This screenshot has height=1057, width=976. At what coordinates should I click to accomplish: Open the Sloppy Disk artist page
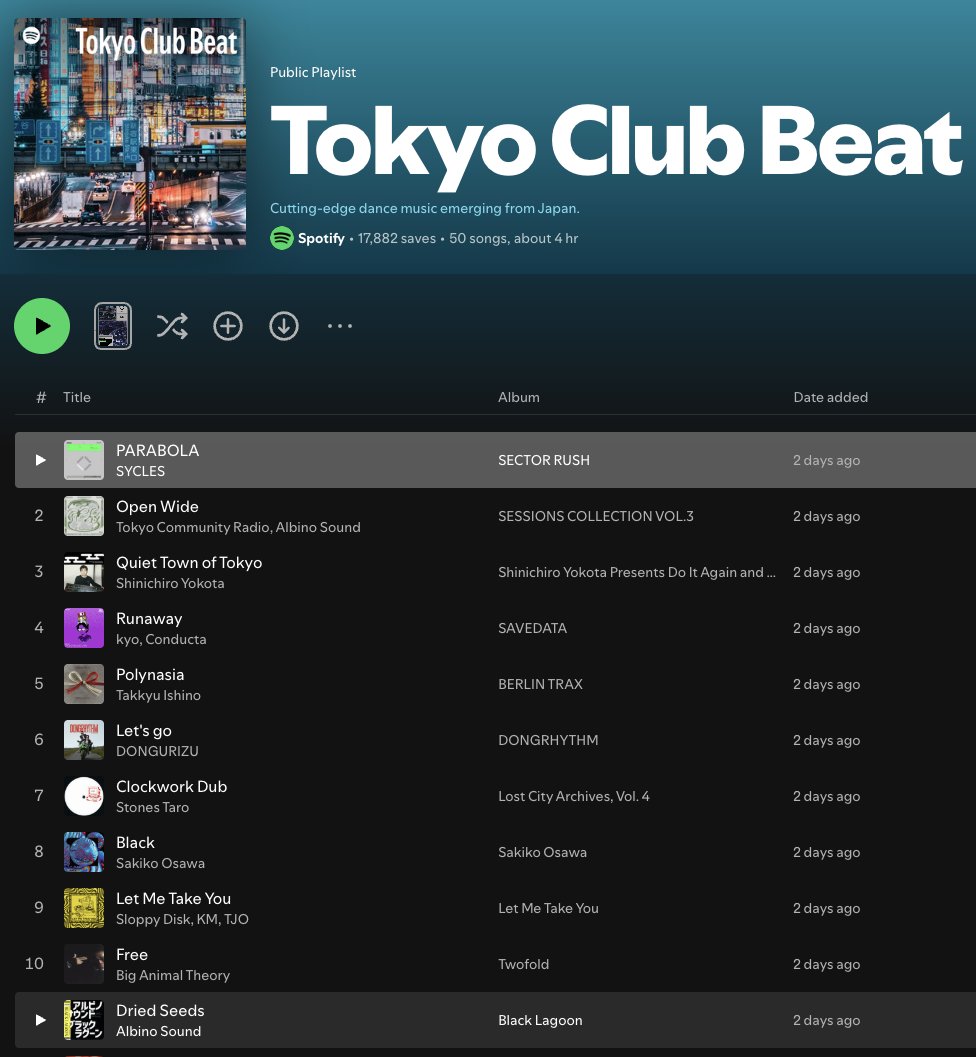click(152, 919)
